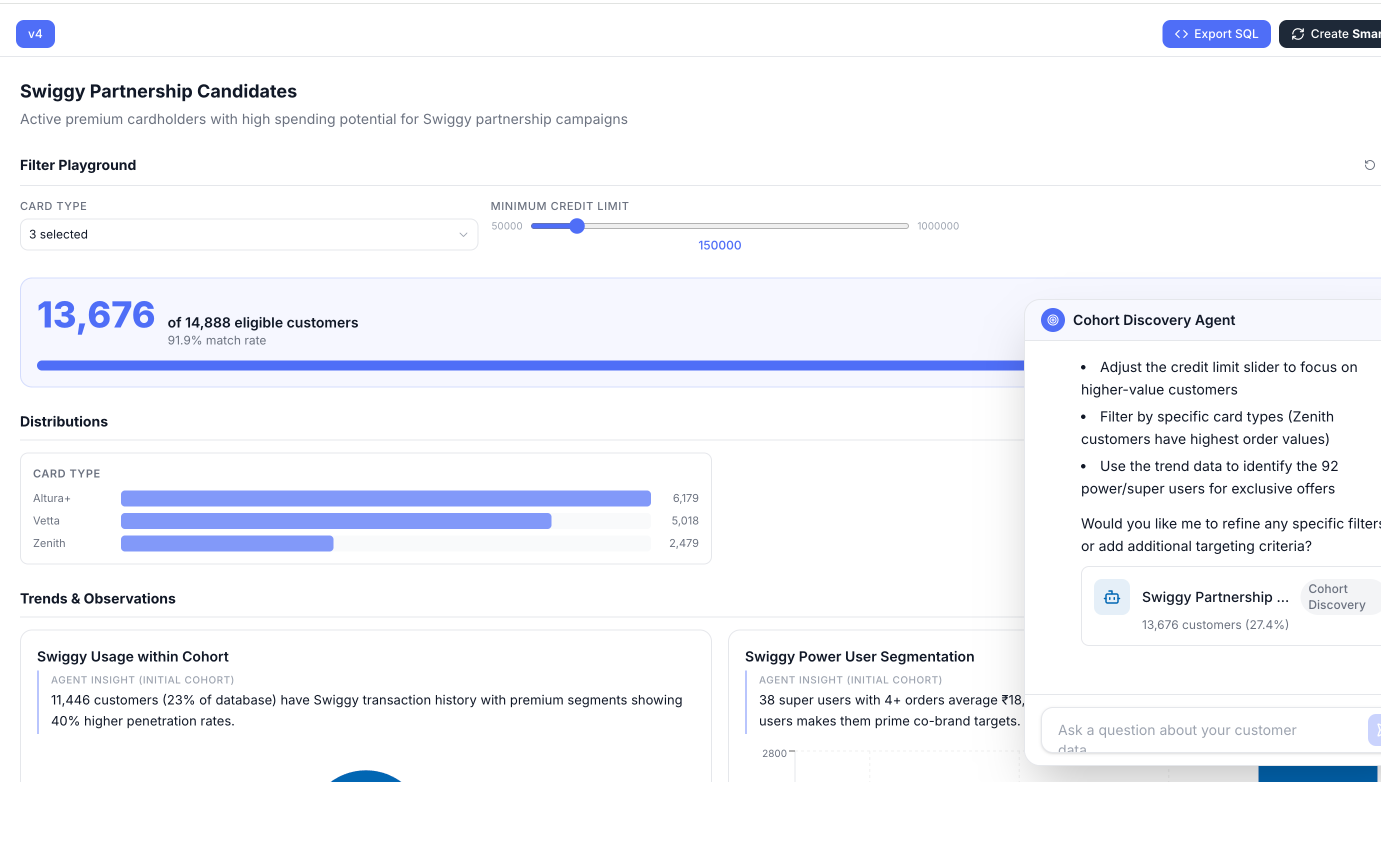
Task: Click the Swiggy Partnership cohort card robot icon
Action: pyautogui.click(x=1112, y=597)
